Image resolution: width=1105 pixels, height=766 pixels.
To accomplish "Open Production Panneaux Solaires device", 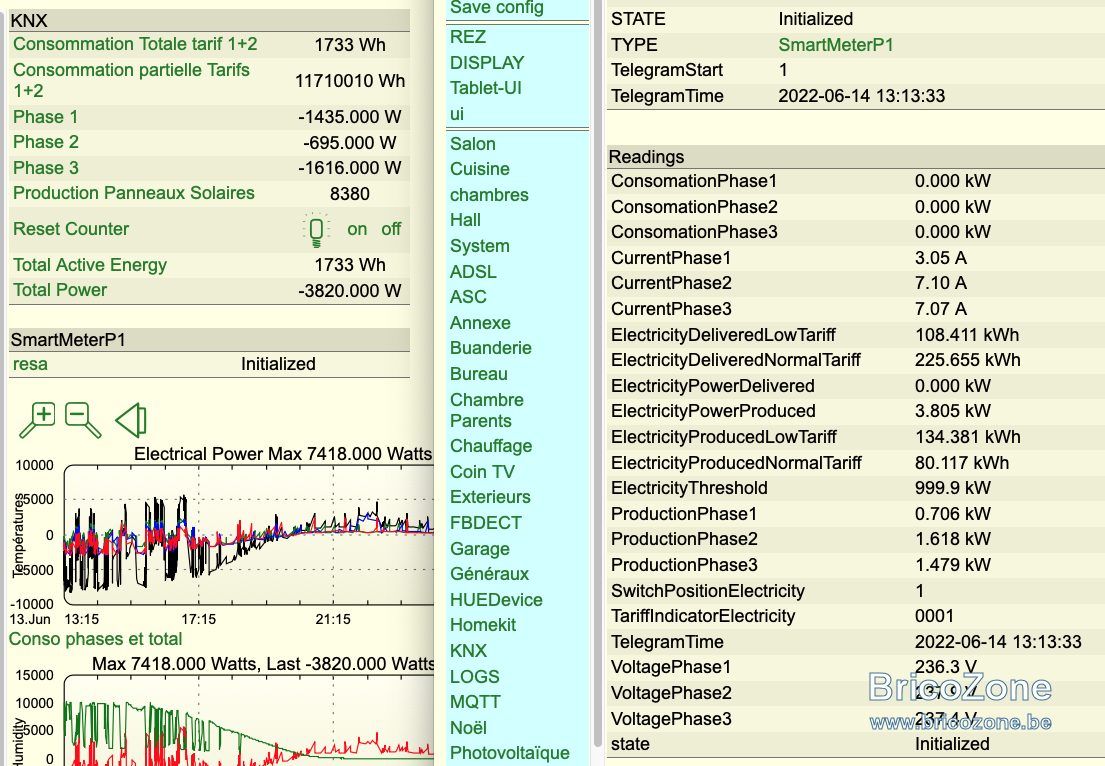I will tap(134, 193).
